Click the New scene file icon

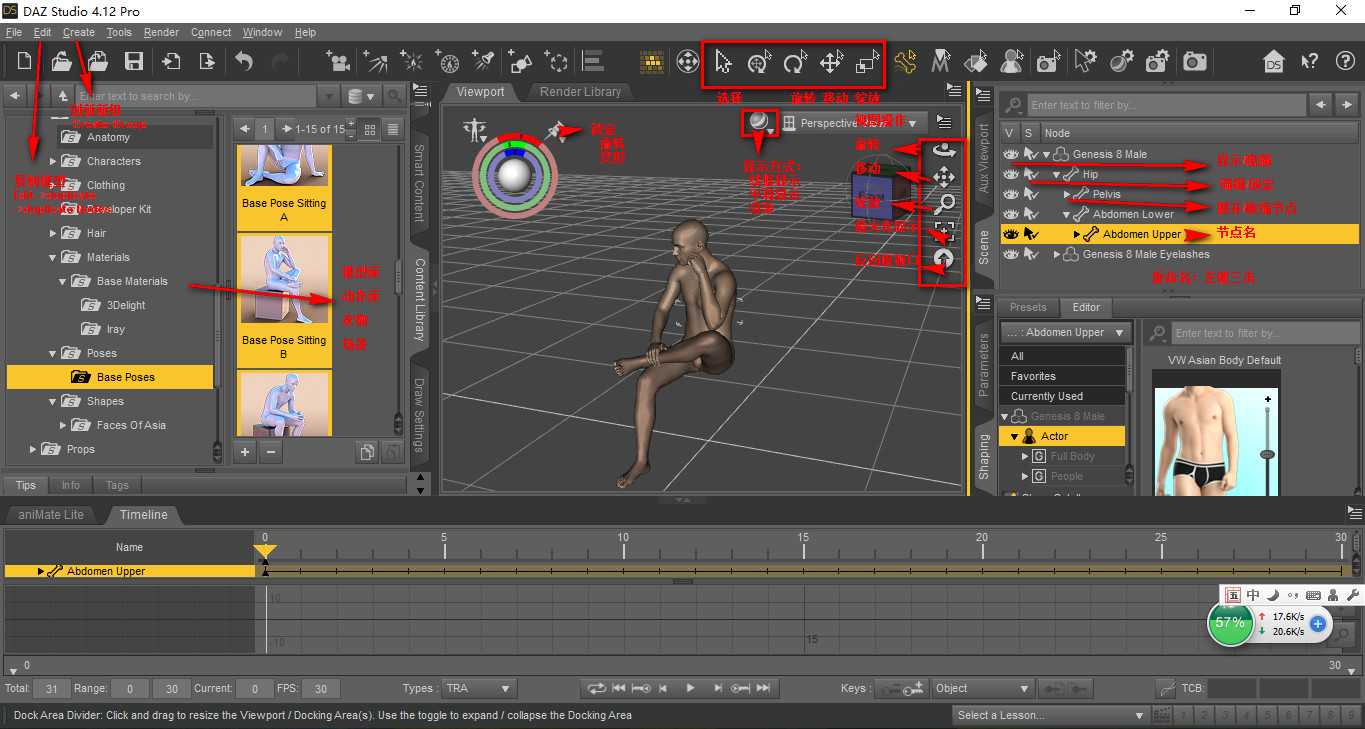[x=24, y=62]
